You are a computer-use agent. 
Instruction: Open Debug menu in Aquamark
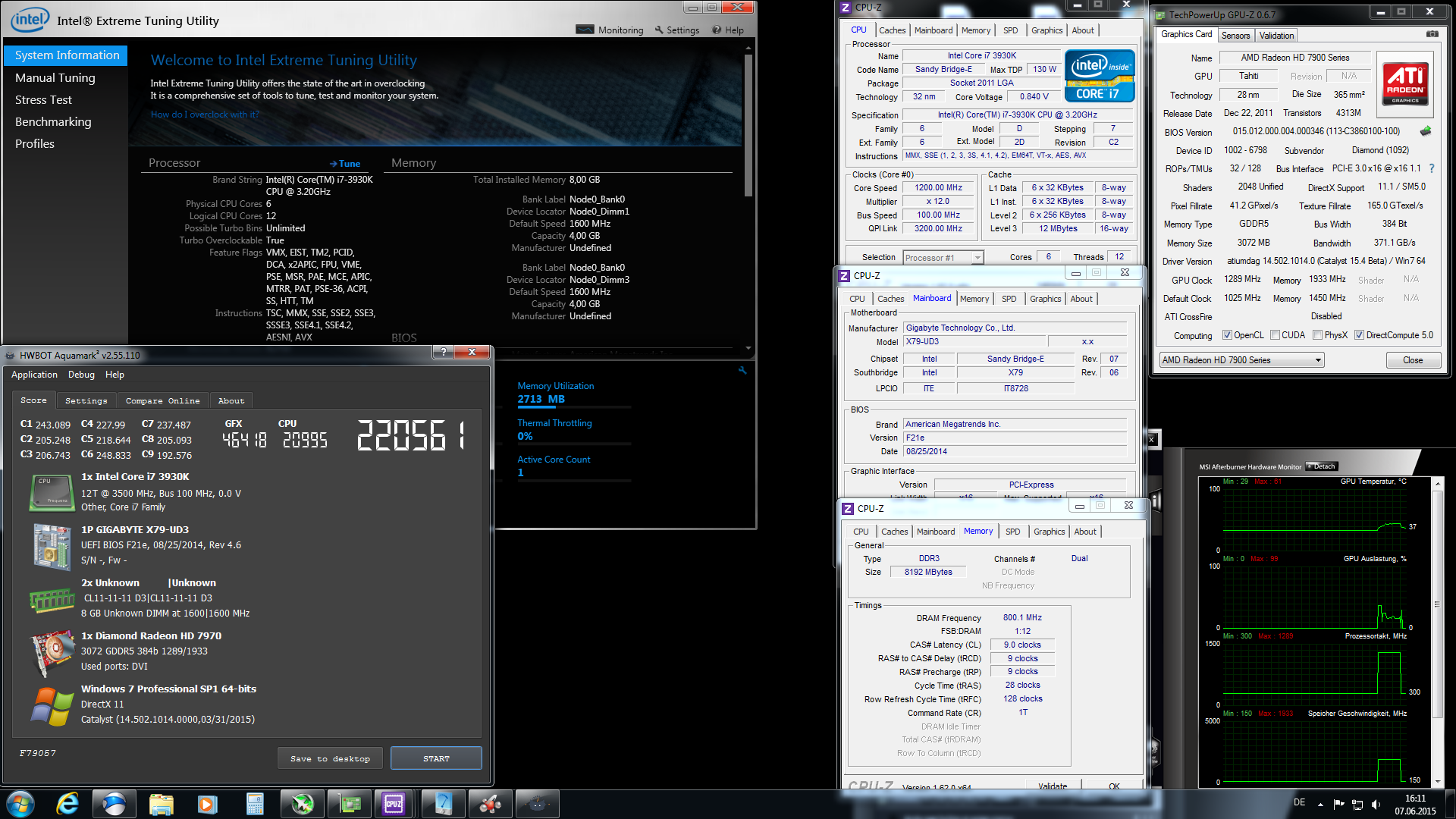click(81, 375)
